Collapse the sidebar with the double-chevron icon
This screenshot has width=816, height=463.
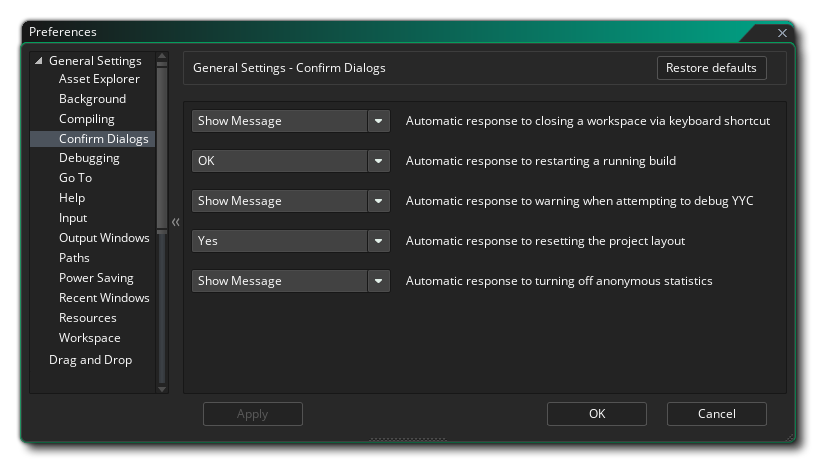click(x=175, y=221)
